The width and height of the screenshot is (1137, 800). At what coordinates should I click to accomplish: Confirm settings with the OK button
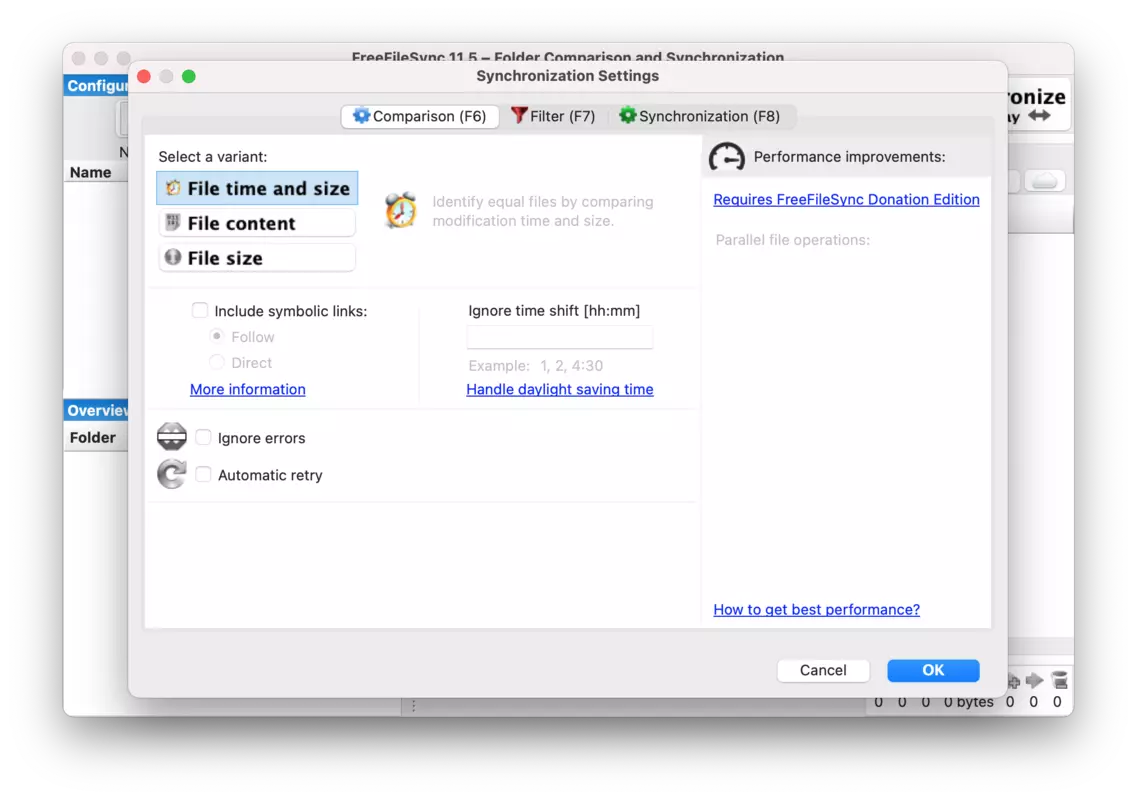click(x=933, y=670)
